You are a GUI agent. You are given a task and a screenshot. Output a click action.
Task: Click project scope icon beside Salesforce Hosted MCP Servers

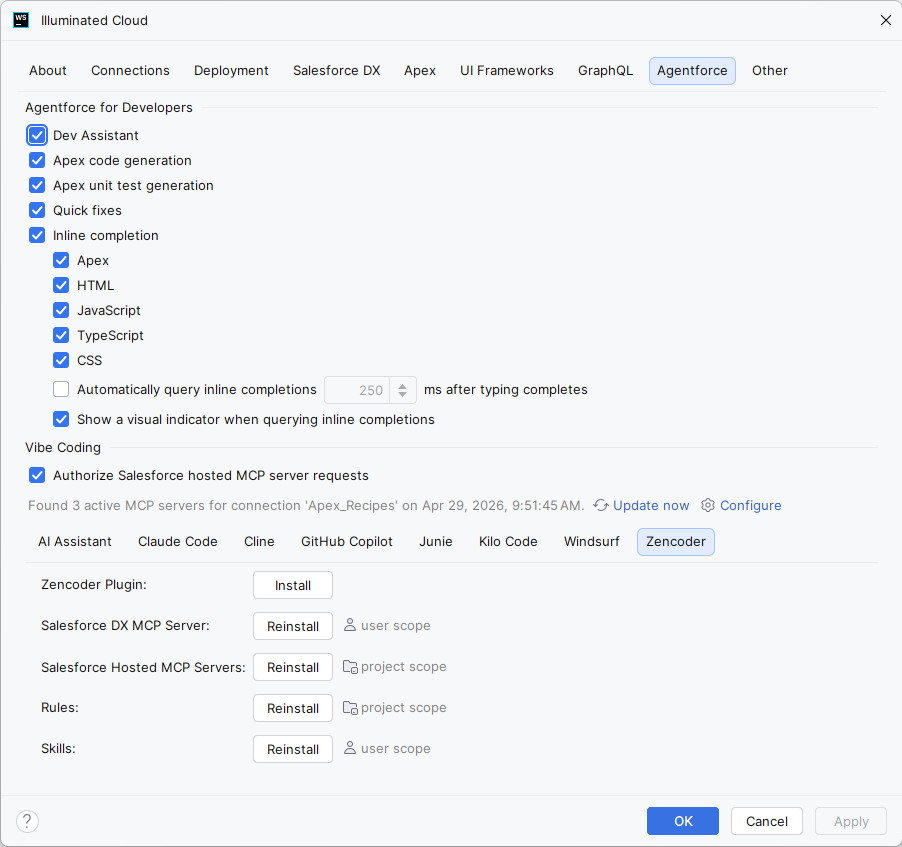(x=350, y=666)
